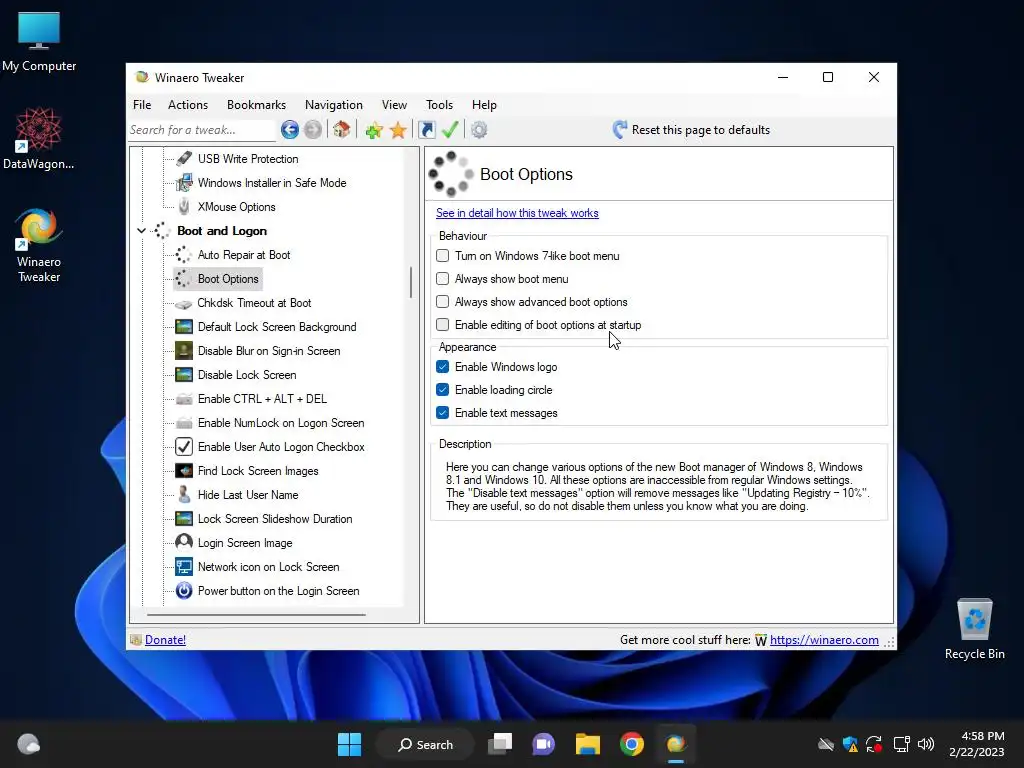Open Google Chrome from the taskbar
This screenshot has height=768, width=1024.
[x=632, y=744]
